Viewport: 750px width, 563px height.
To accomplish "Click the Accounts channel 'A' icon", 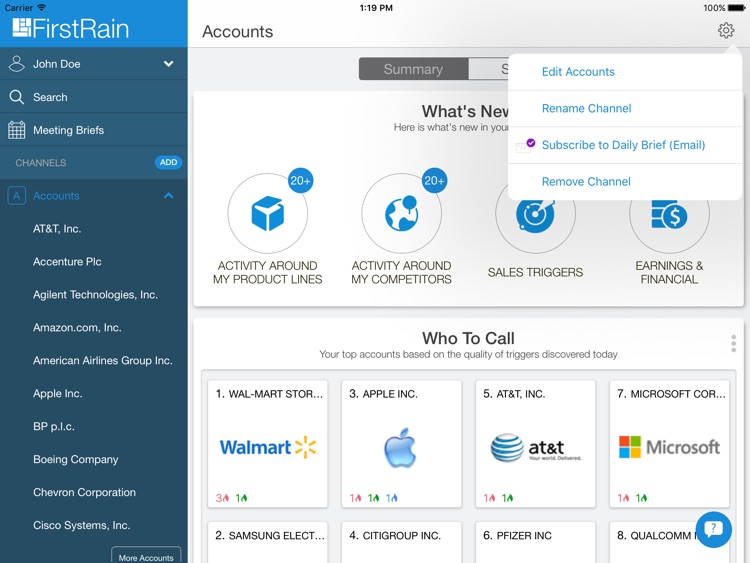I will [16, 196].
